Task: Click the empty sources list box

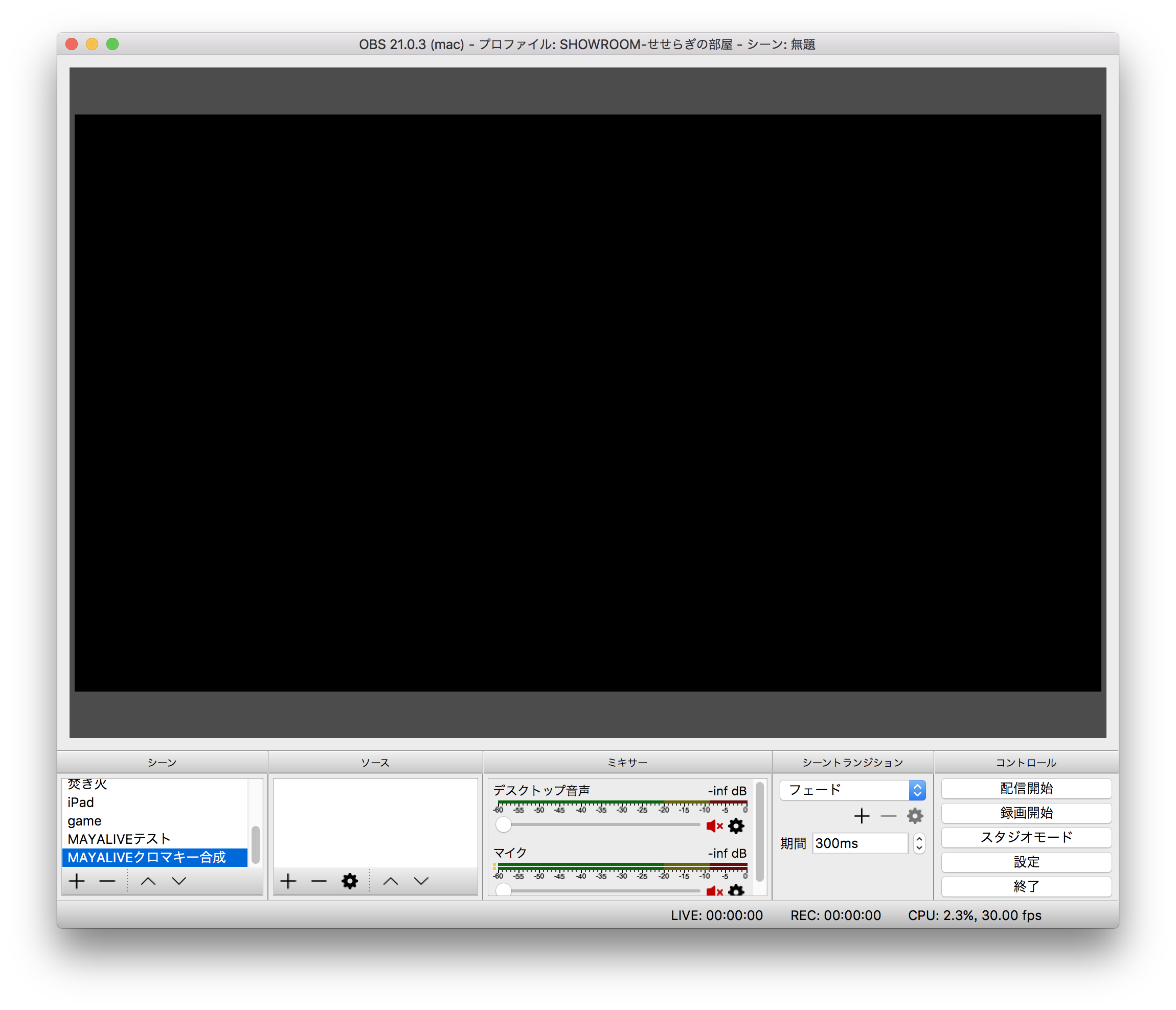Action: pos(375,822)
